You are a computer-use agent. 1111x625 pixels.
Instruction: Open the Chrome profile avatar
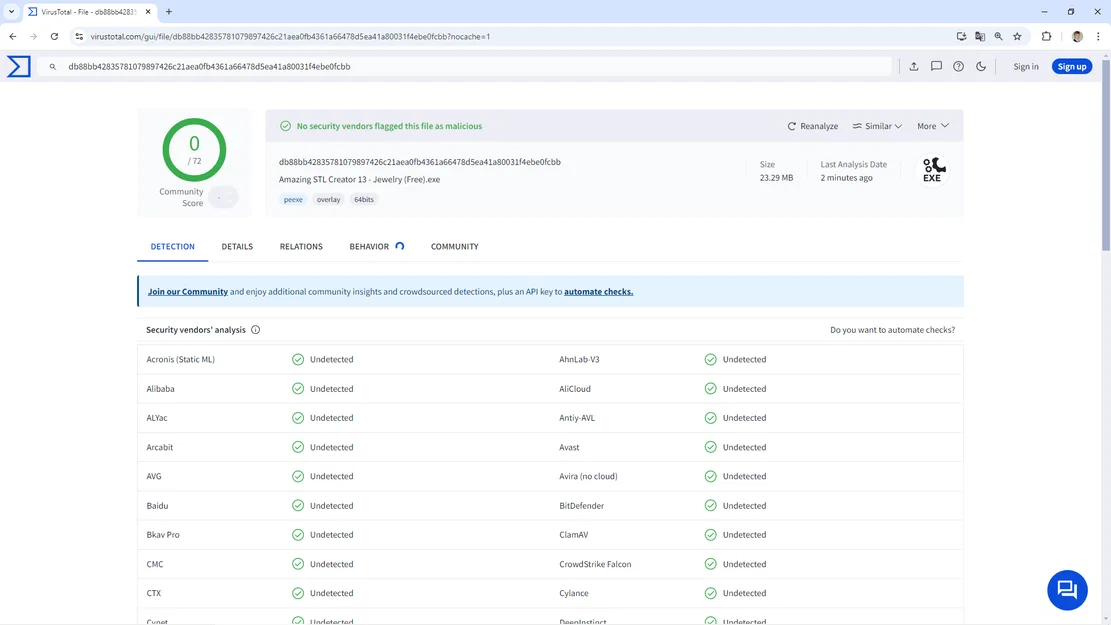[1077, 36]
